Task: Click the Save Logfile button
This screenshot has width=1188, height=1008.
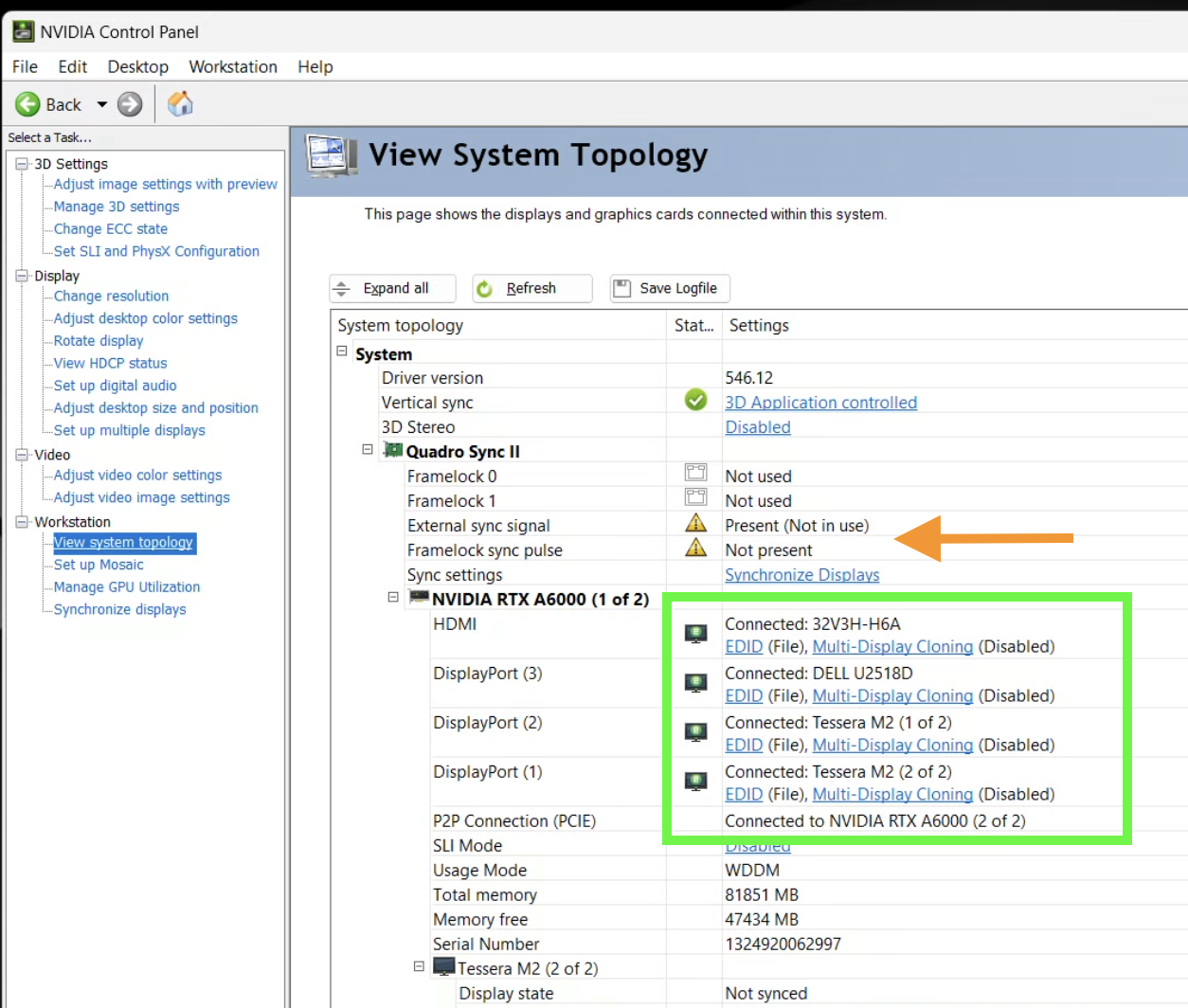Action: [x=669, y=288]
